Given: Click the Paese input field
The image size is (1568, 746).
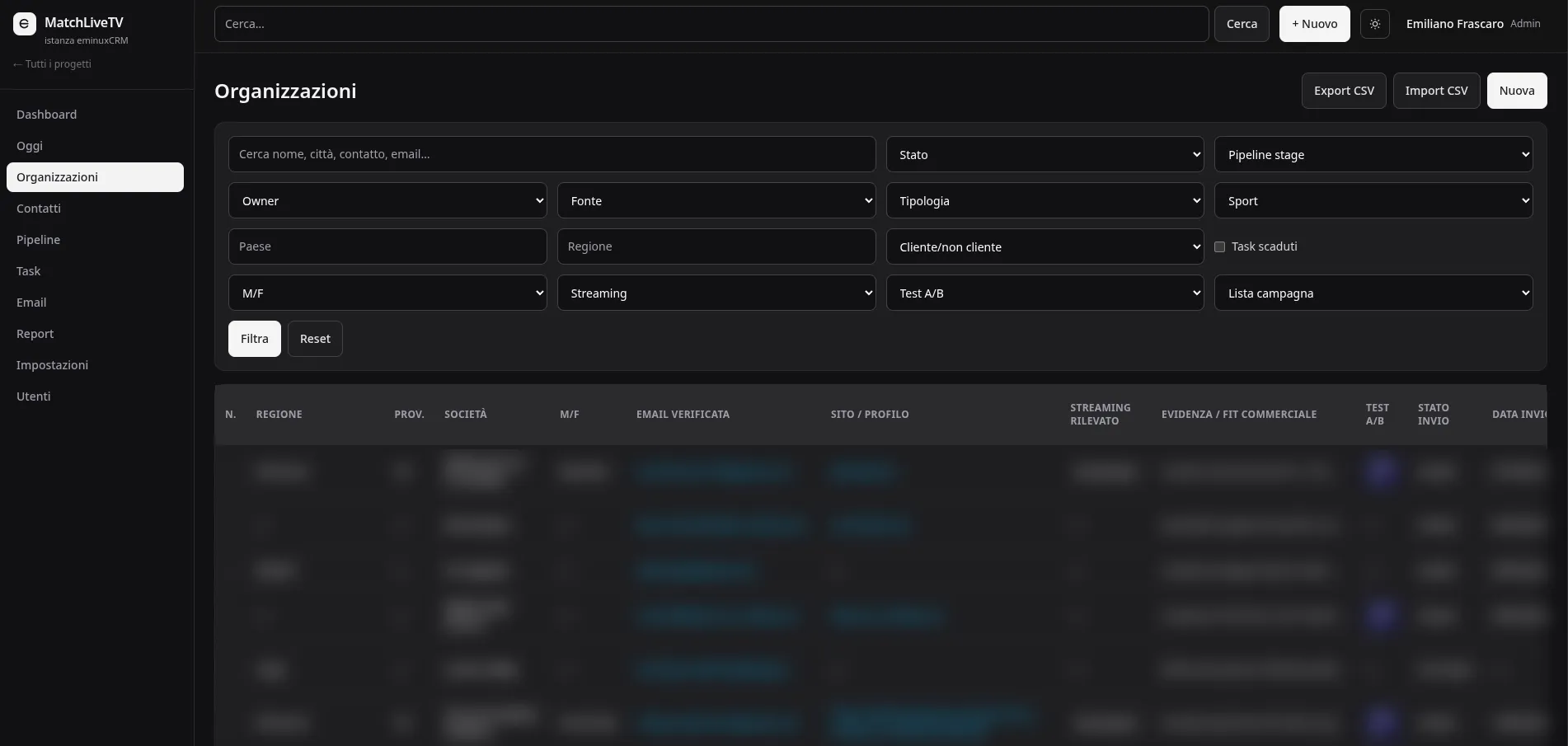Looking at the screenshot, I should [x=387, y=246].
